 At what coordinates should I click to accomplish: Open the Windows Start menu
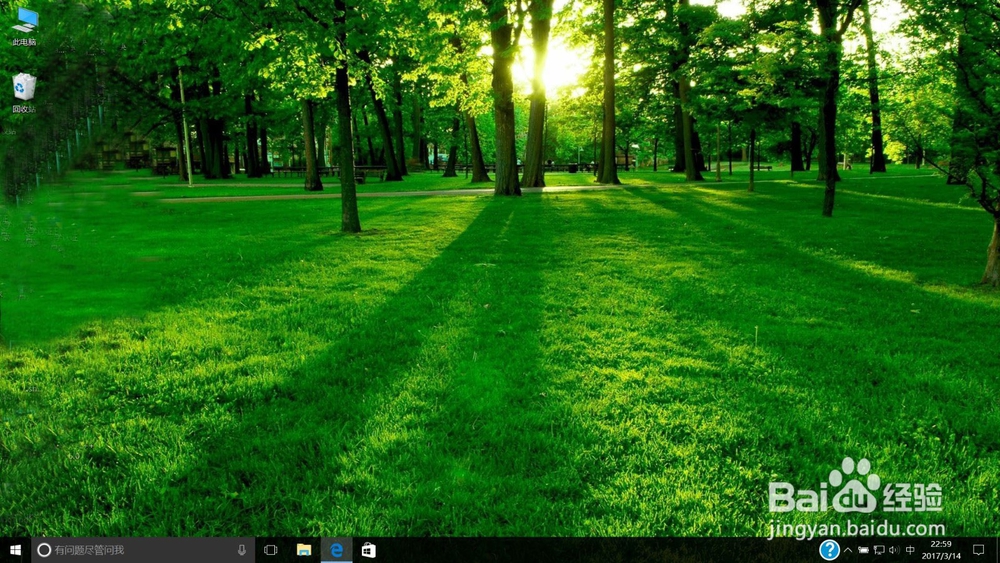15,550
